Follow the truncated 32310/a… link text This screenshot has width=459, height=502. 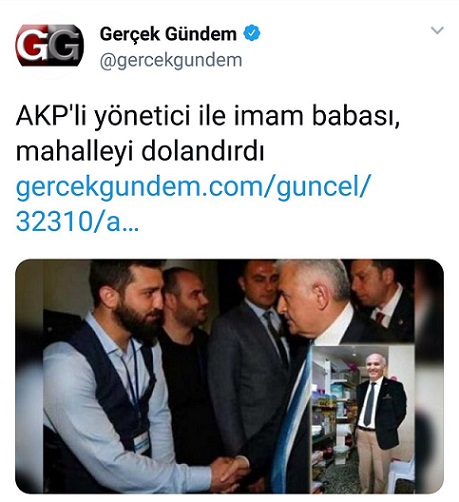[x=77, y=222]
